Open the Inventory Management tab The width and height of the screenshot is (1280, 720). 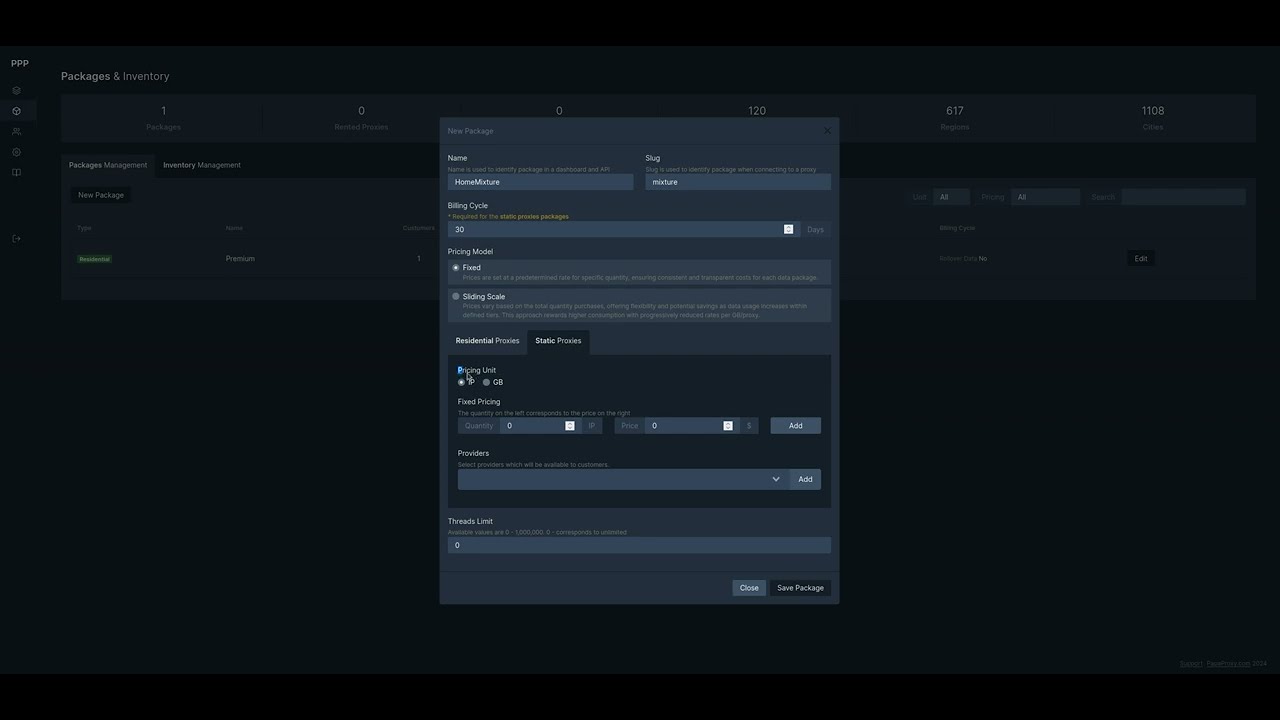(202, 165)
